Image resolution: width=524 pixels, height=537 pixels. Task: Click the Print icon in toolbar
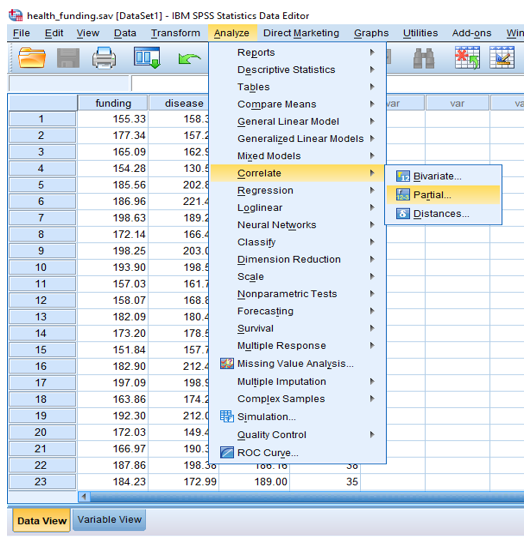tap(104, 58)
